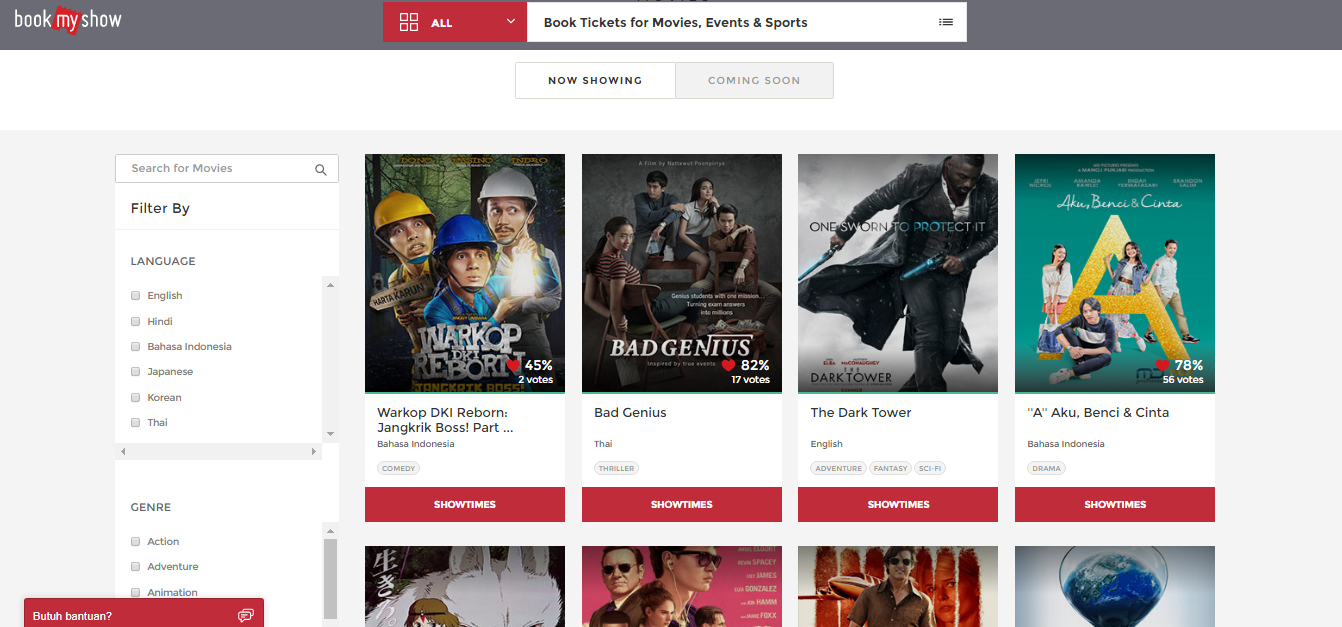Click heart rating icon on Bad Genius poster
This screenshot has width=1342, height=627.
pos(728,366)
